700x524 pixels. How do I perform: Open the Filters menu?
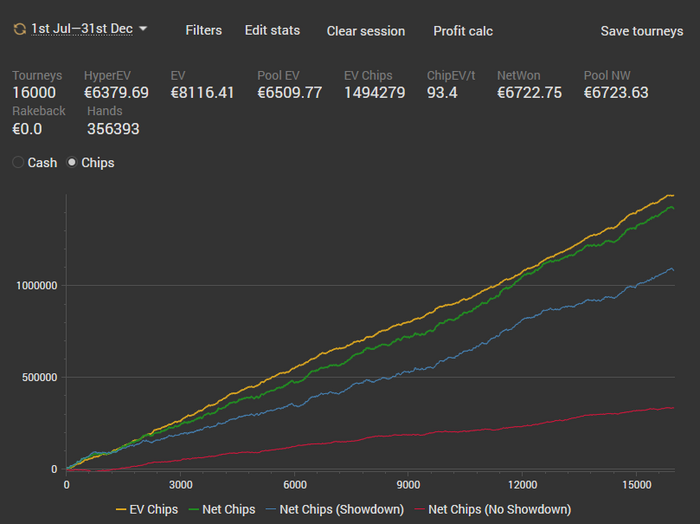tap(204, 30)
